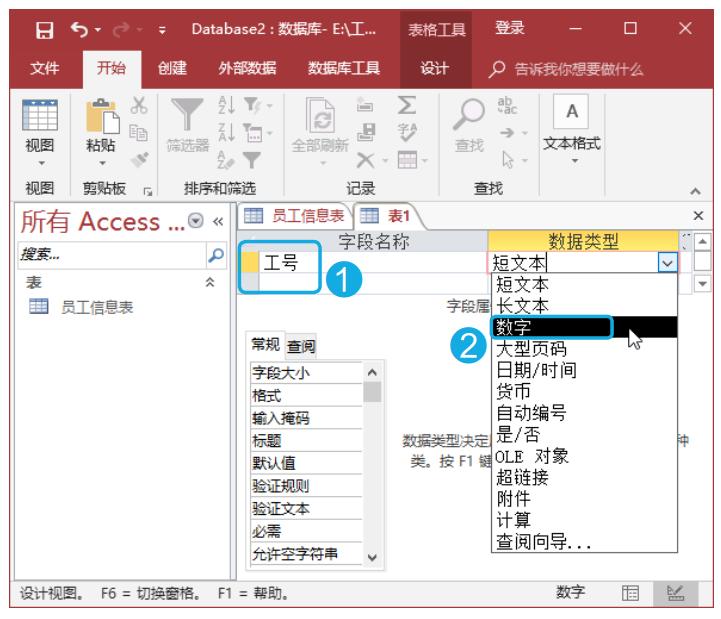Screen dimensions: 721x619
Task: Click the 粘贴 clipboard icon
Action: (x=102, y=115)
